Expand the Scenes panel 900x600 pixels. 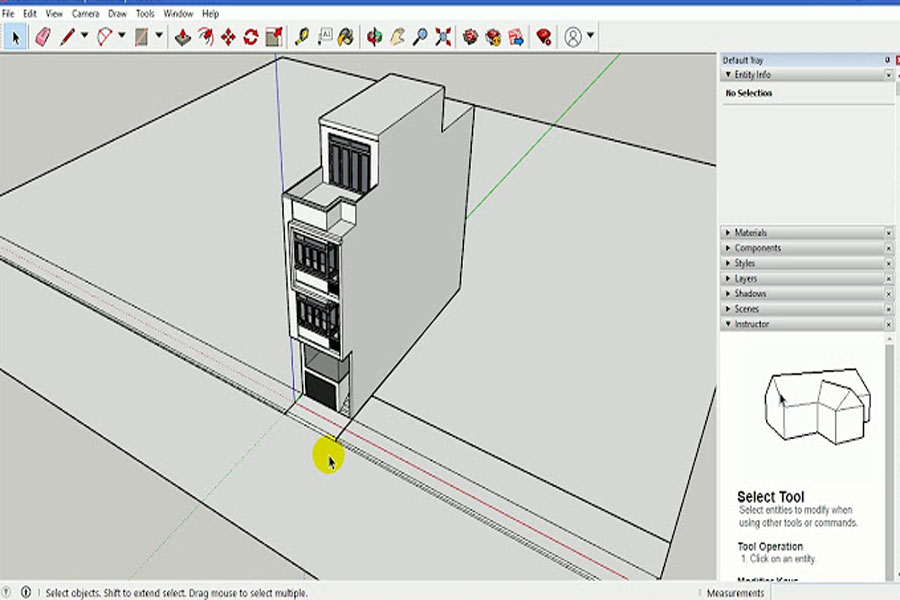[728, 309]
